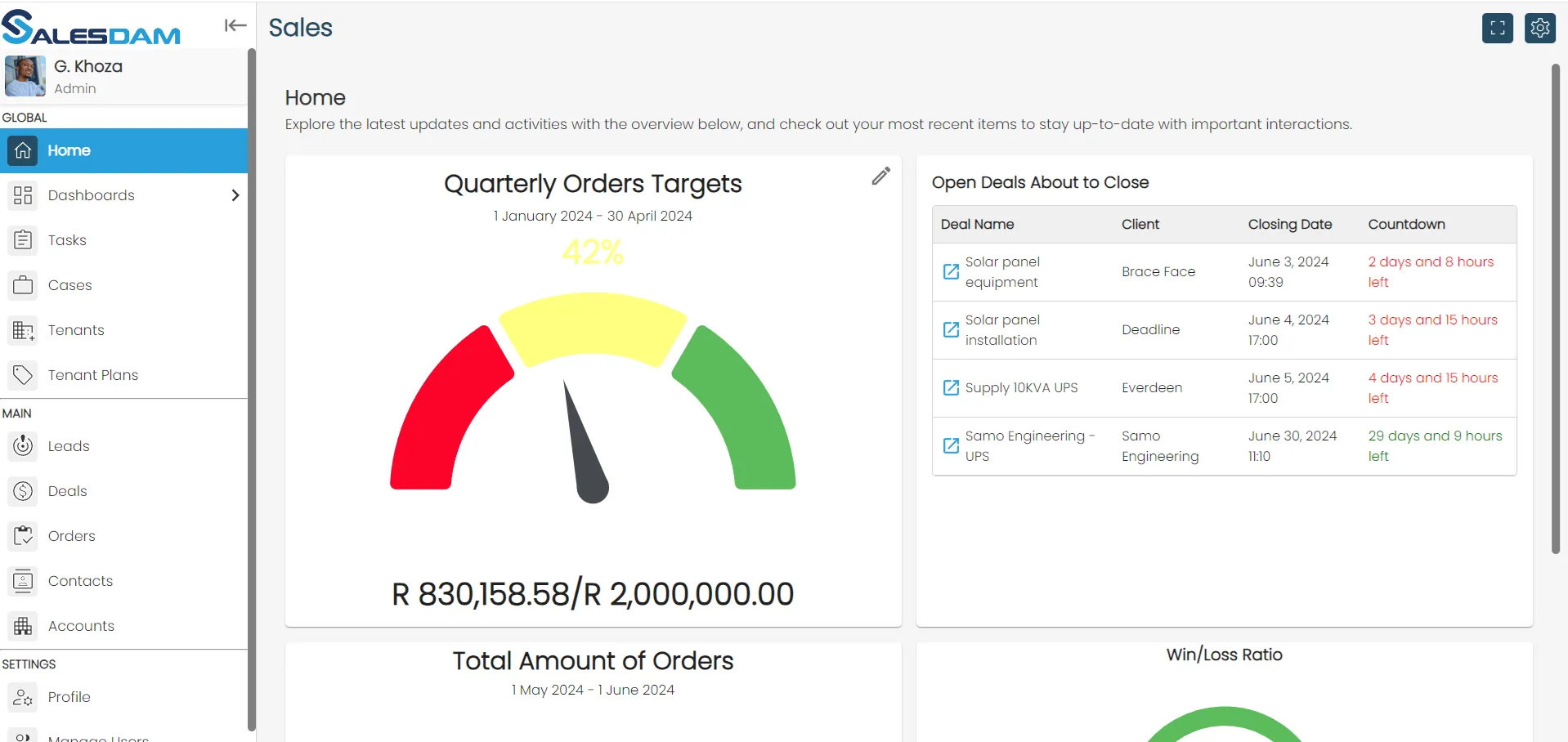This screenshot has height=742, width=1568.
Task: Collapse the sidebar with the arrow icon
Action: [235, 25]
